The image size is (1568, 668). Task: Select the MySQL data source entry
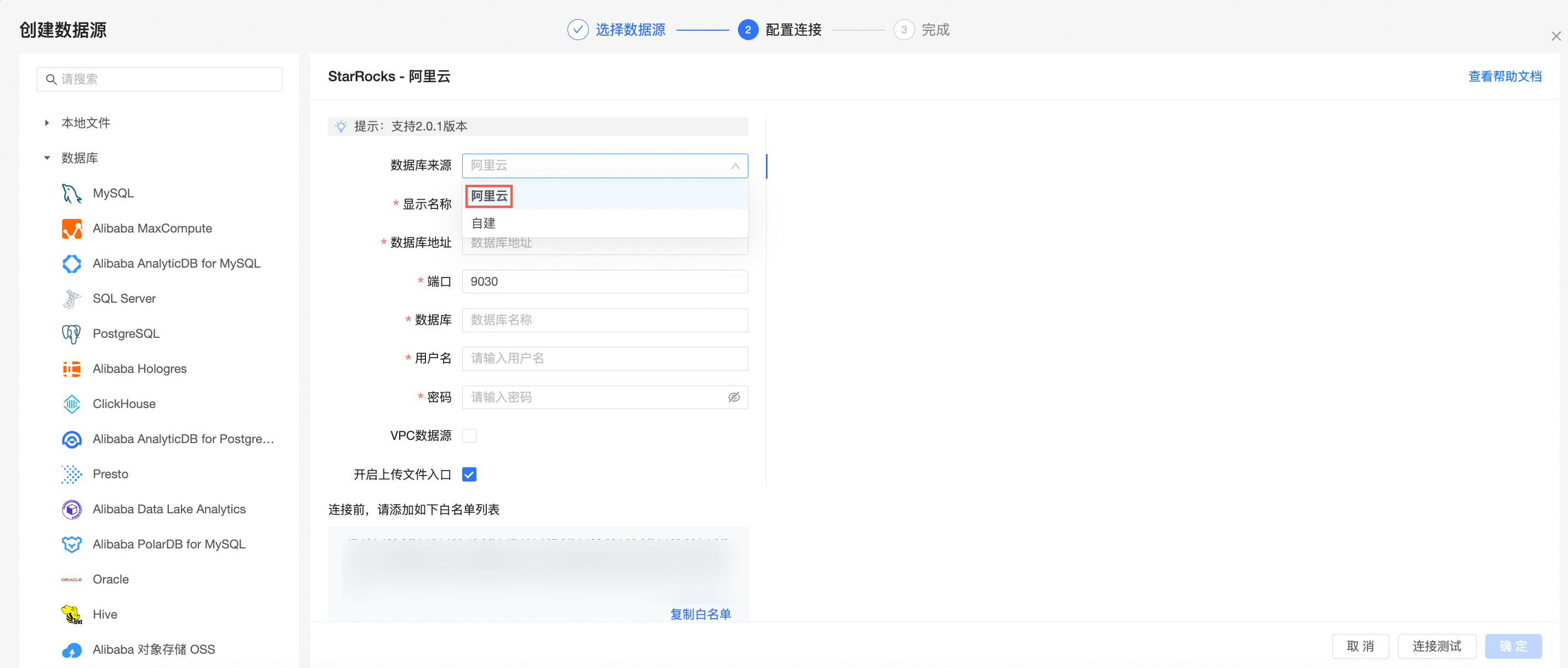pyautogui.click(x=113, y=194)
